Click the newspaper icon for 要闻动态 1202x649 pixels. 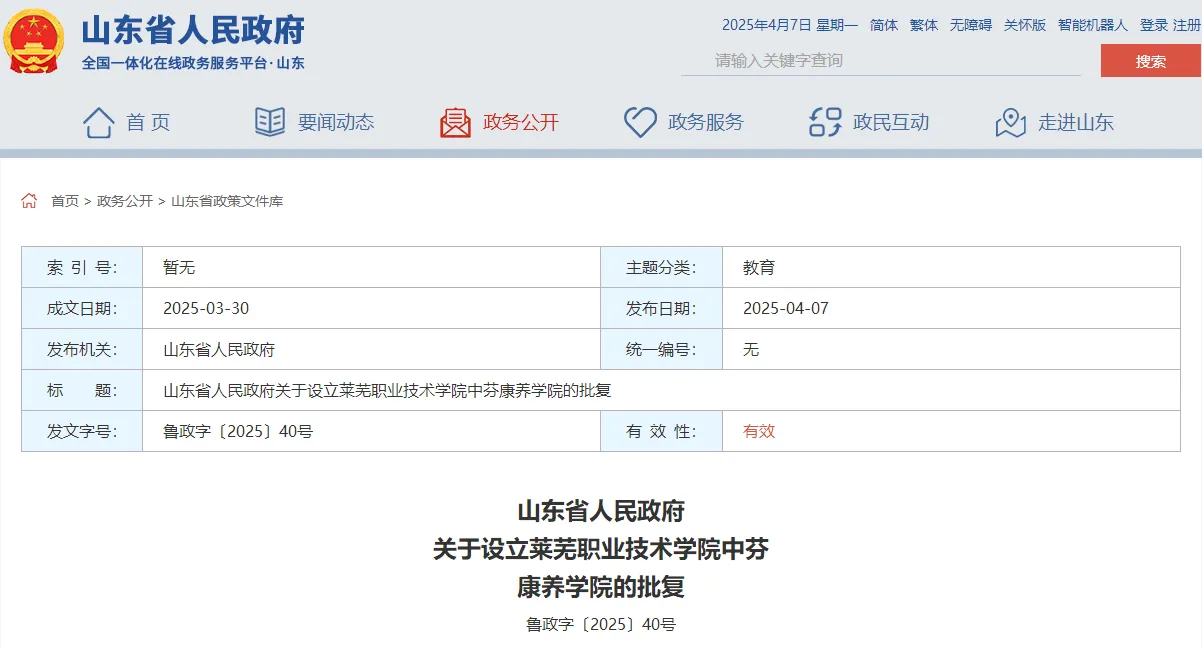[270, 122]
